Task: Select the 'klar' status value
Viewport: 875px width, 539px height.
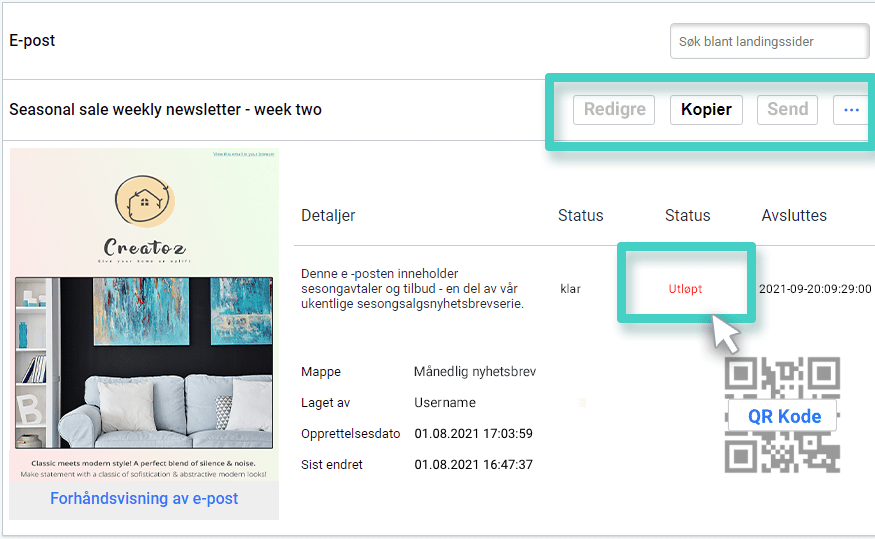Action: tap(570, 289)
